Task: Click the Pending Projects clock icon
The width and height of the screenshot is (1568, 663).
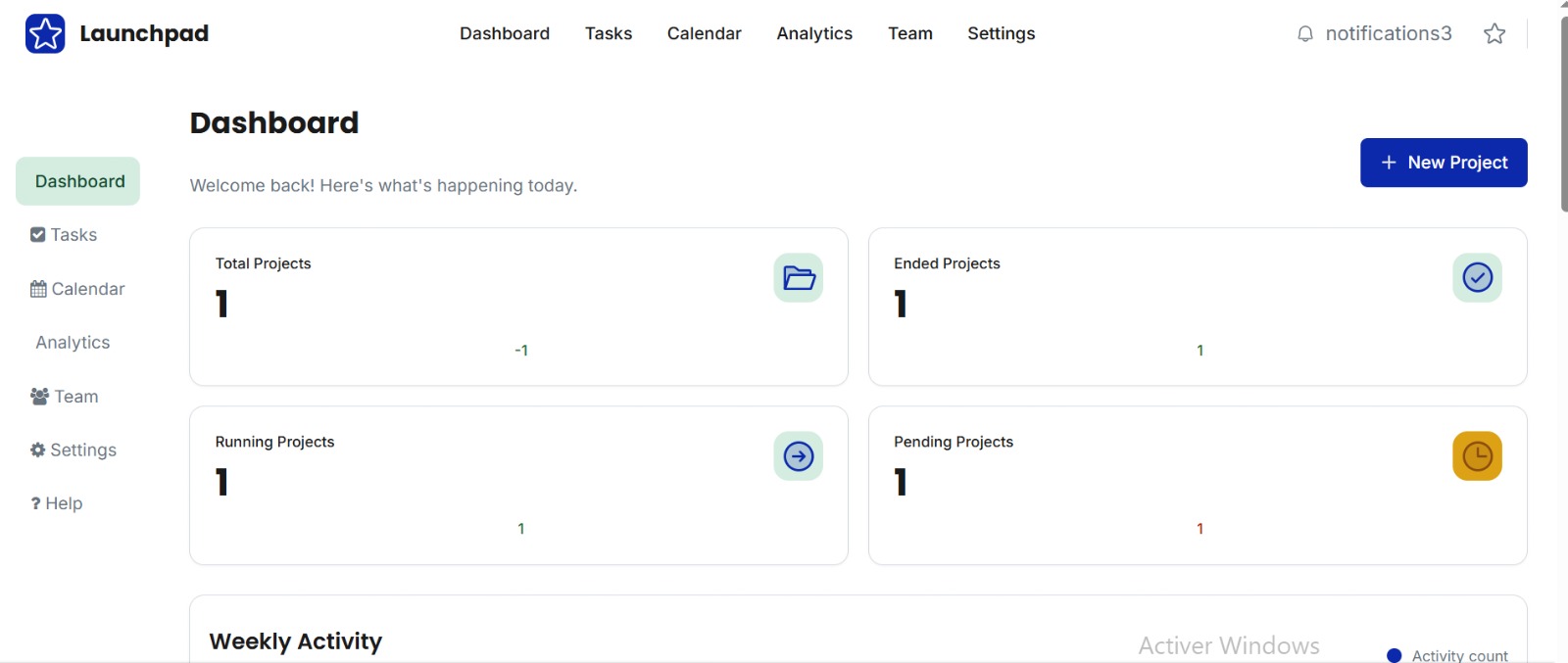Action: (1476, 456)
